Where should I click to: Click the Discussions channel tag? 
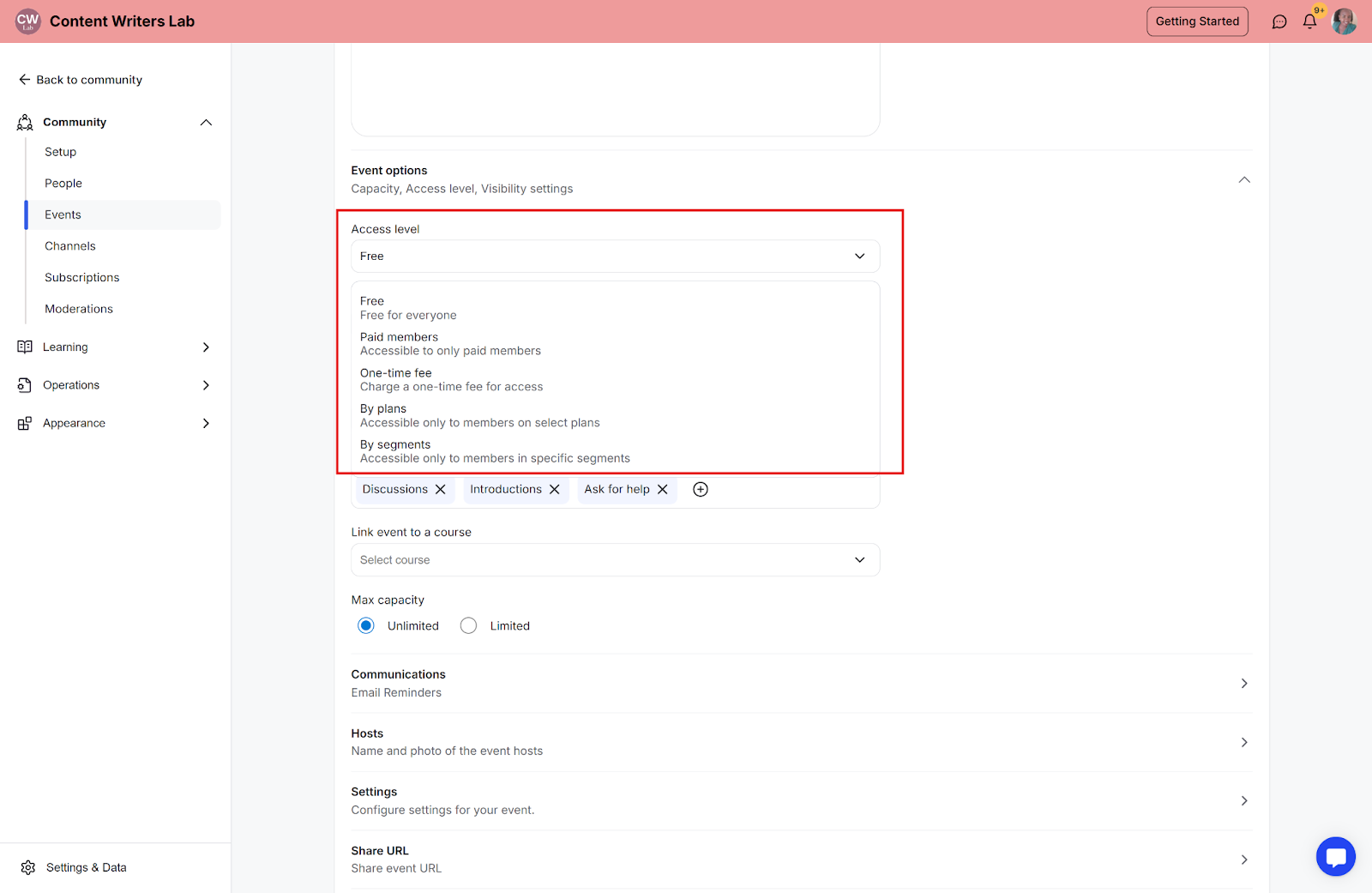pos(395,490)
